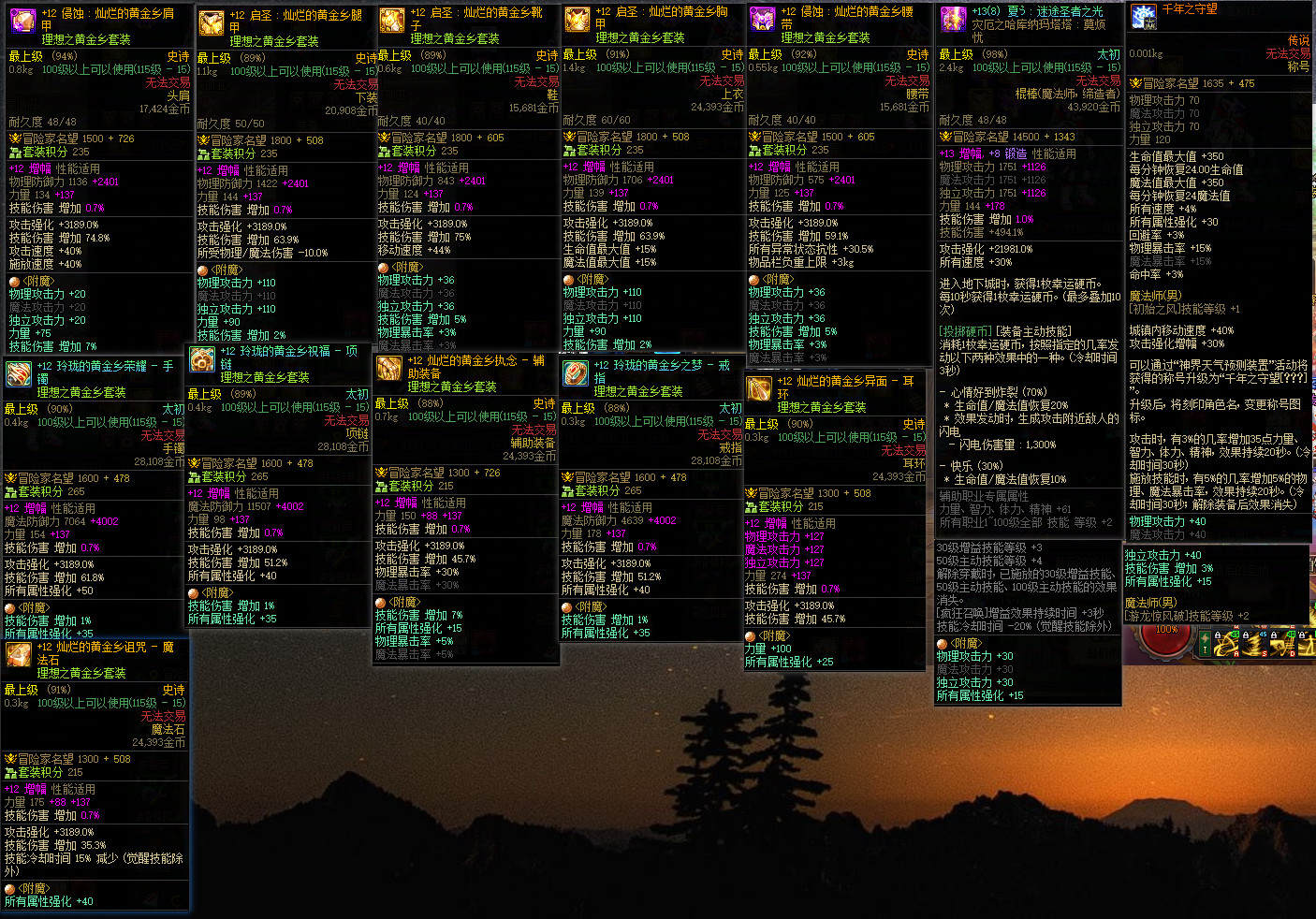Click the chest armor 胸甲 item icon
Image resolution: width=1316 pixels, height=919 pixels.
578,20
